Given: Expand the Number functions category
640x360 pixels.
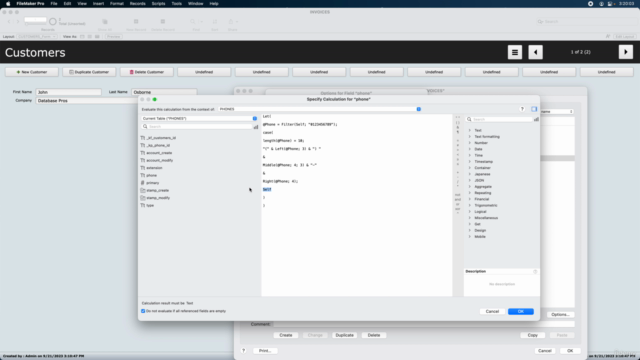Looking at the screenshot, I should click(470, 143).
